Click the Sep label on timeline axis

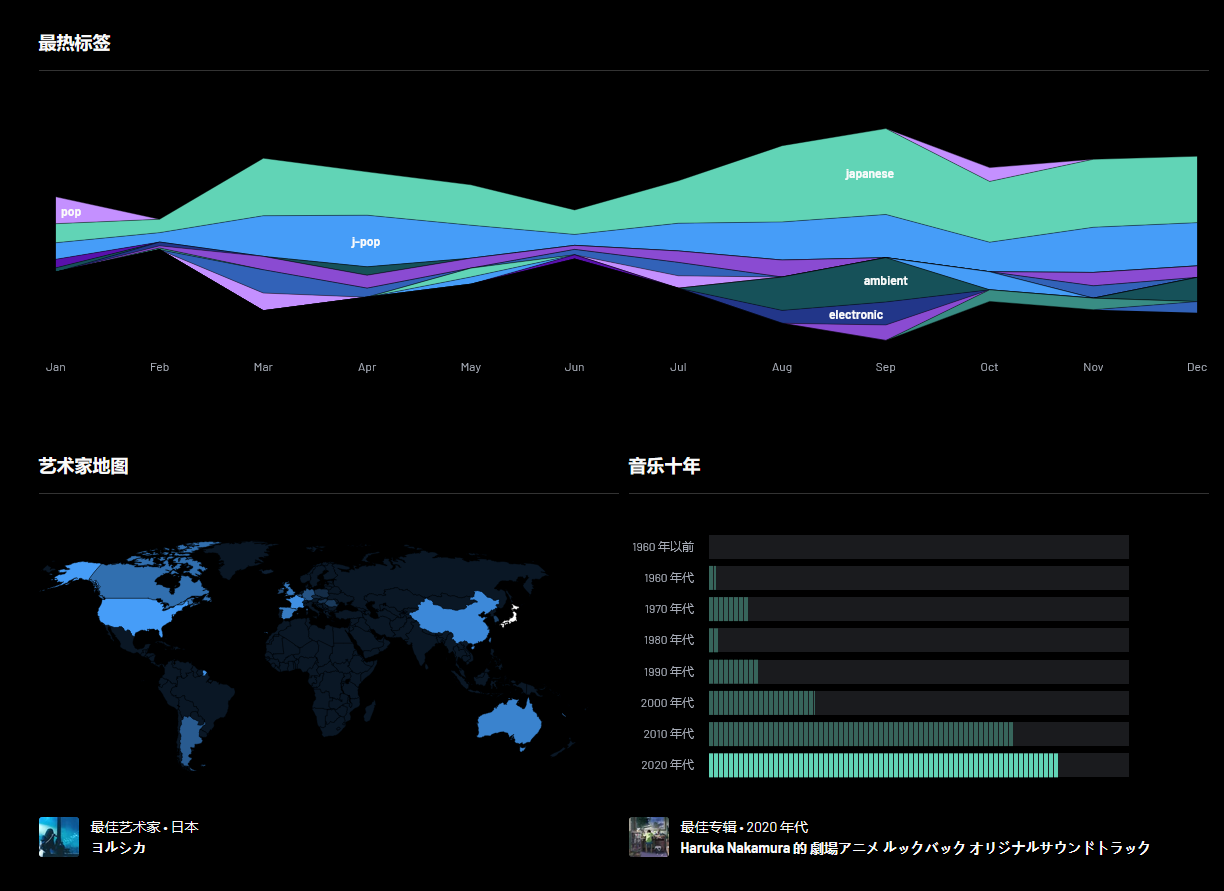[885, 367]
